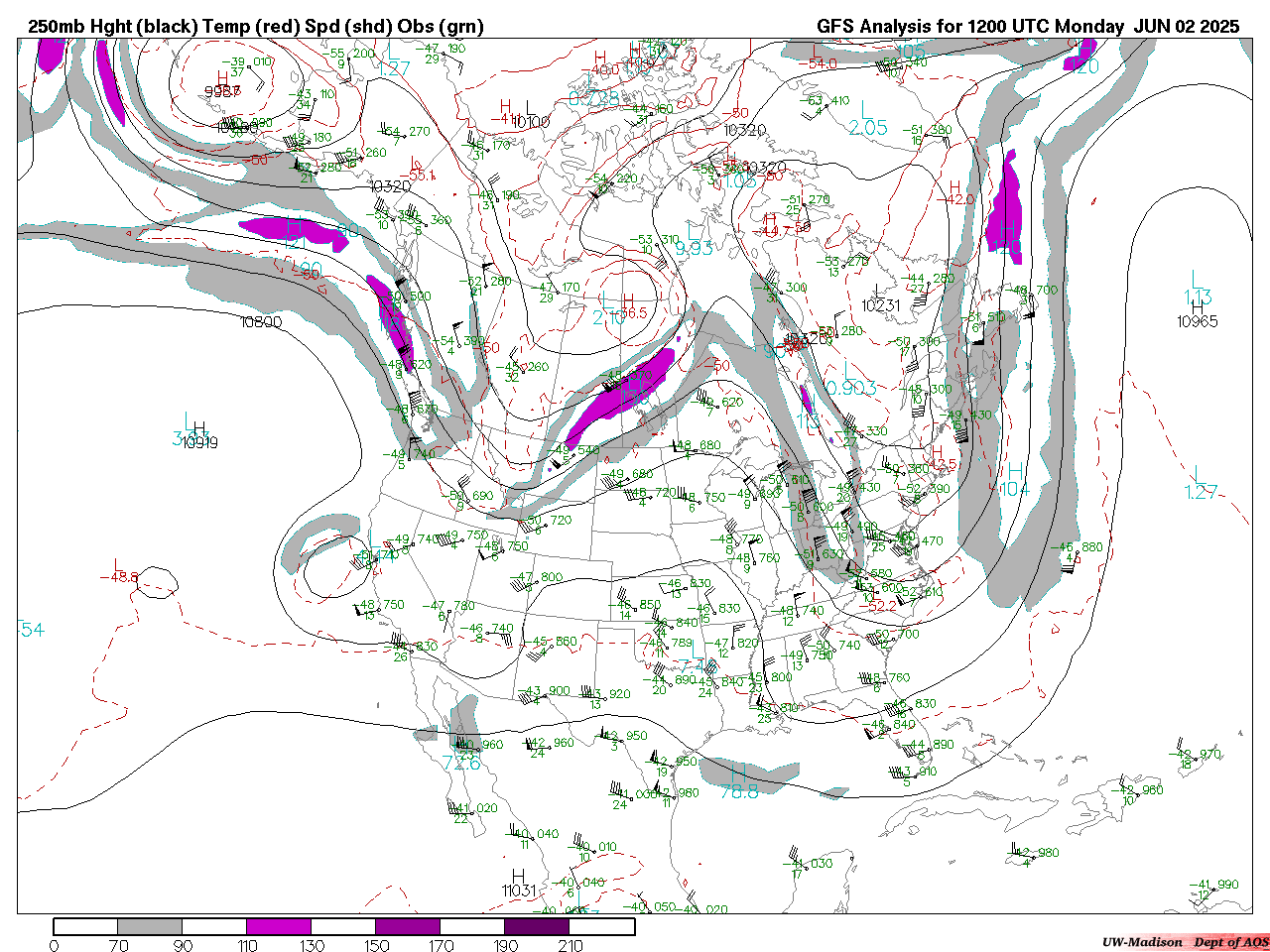Select the 10231 low height label
The height and width of the screenshot is (952, 1270).
click(881, 306)
